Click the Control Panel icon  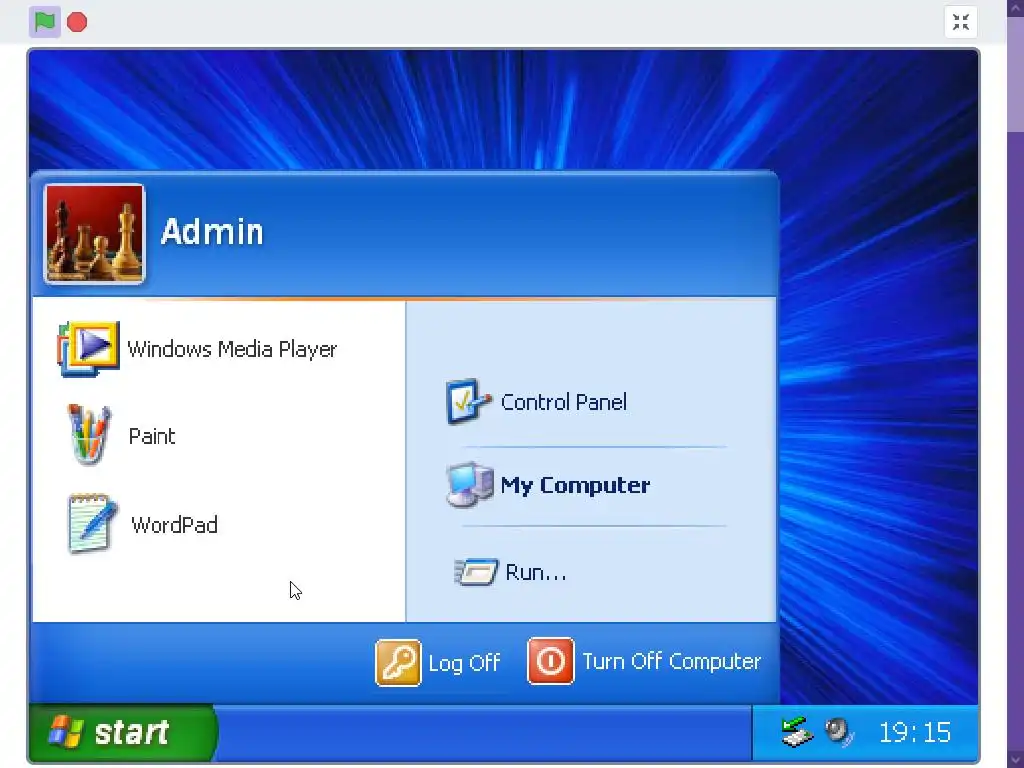point(468,402)
